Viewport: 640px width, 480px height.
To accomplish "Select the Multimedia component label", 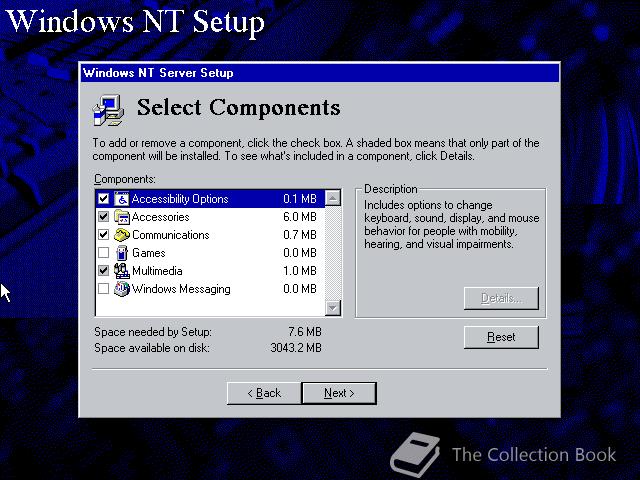I will [158, 271].
